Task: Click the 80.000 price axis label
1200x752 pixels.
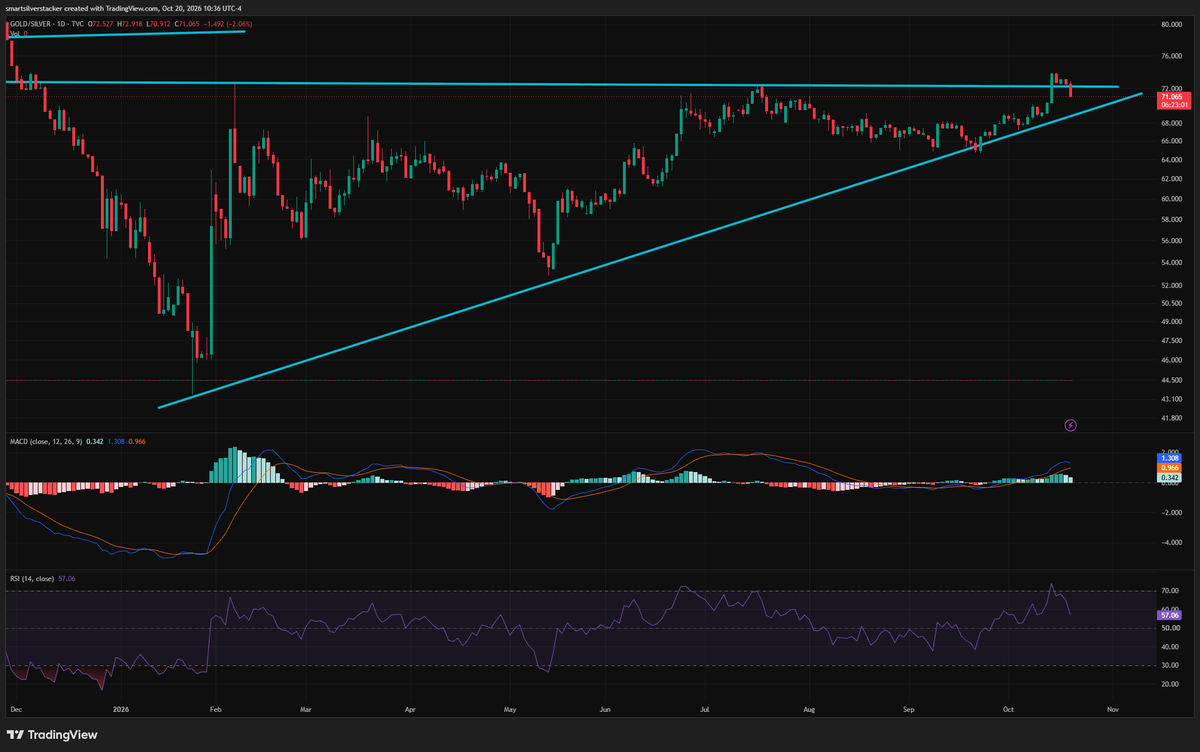Action: tap(1172, 23)
